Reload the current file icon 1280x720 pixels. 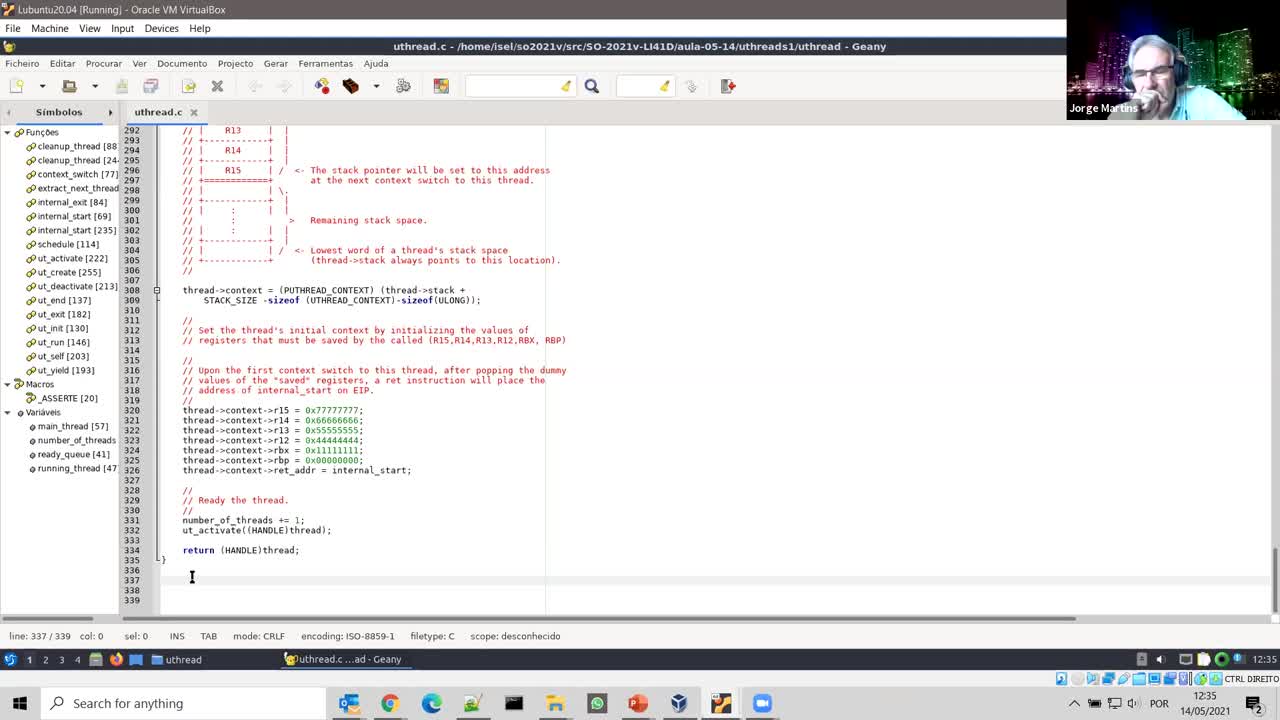[189, 86]
